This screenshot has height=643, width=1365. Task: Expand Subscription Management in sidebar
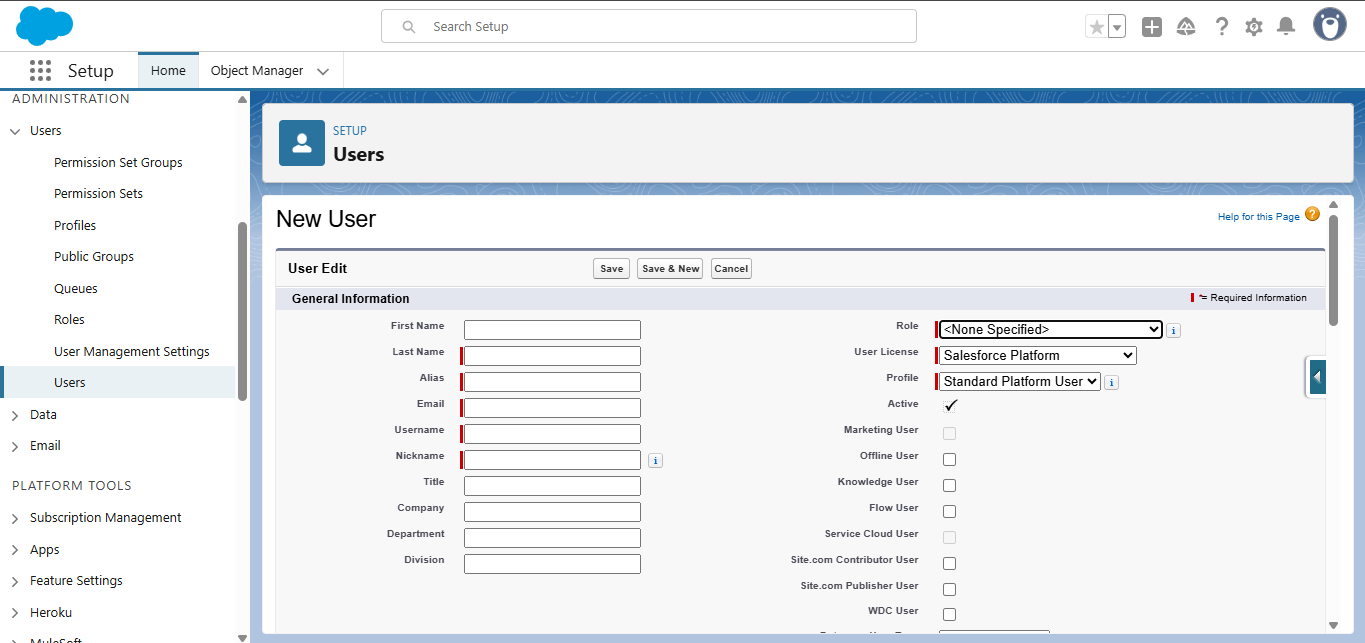point(15,518)
